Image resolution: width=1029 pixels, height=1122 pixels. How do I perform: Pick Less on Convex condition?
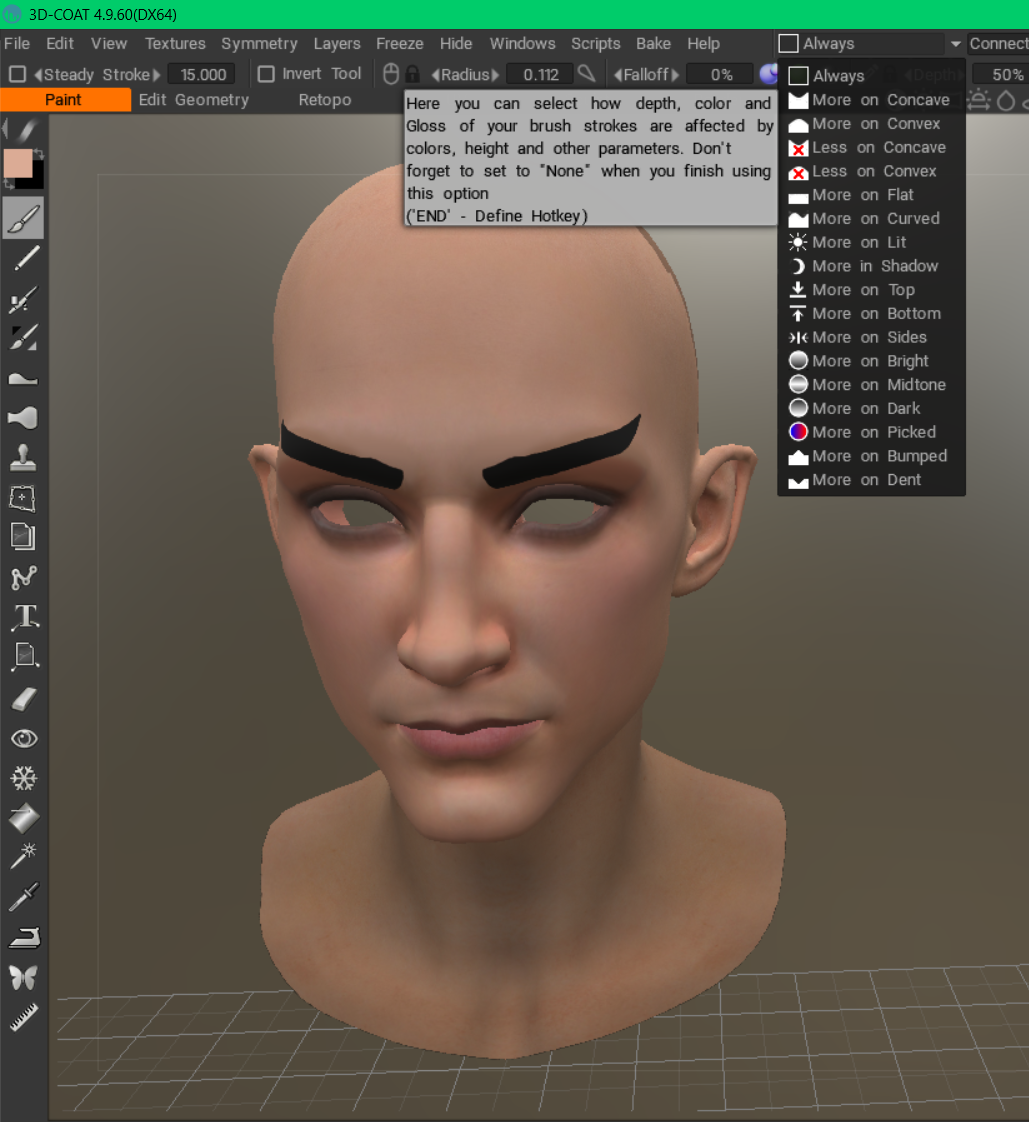coord(872,171)
